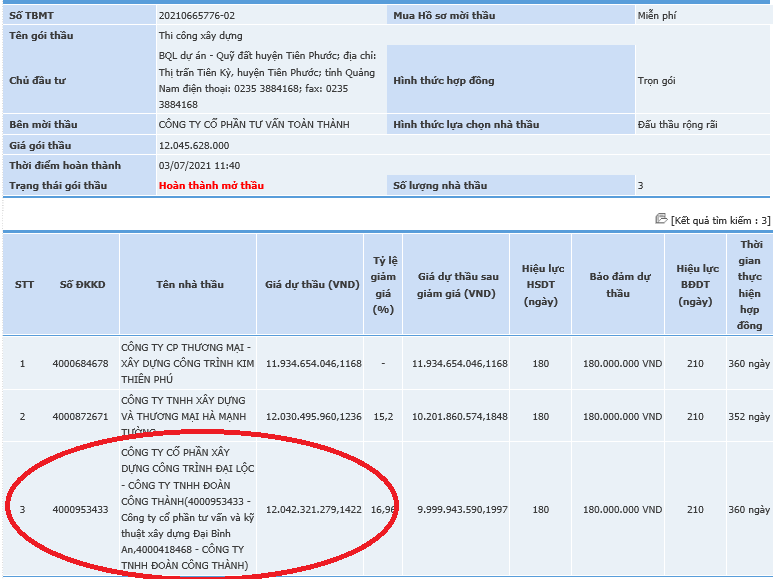Click bid price 12.042.321.279,1422
This screenshot has height=579, width=774.
[x=313, y=509]
